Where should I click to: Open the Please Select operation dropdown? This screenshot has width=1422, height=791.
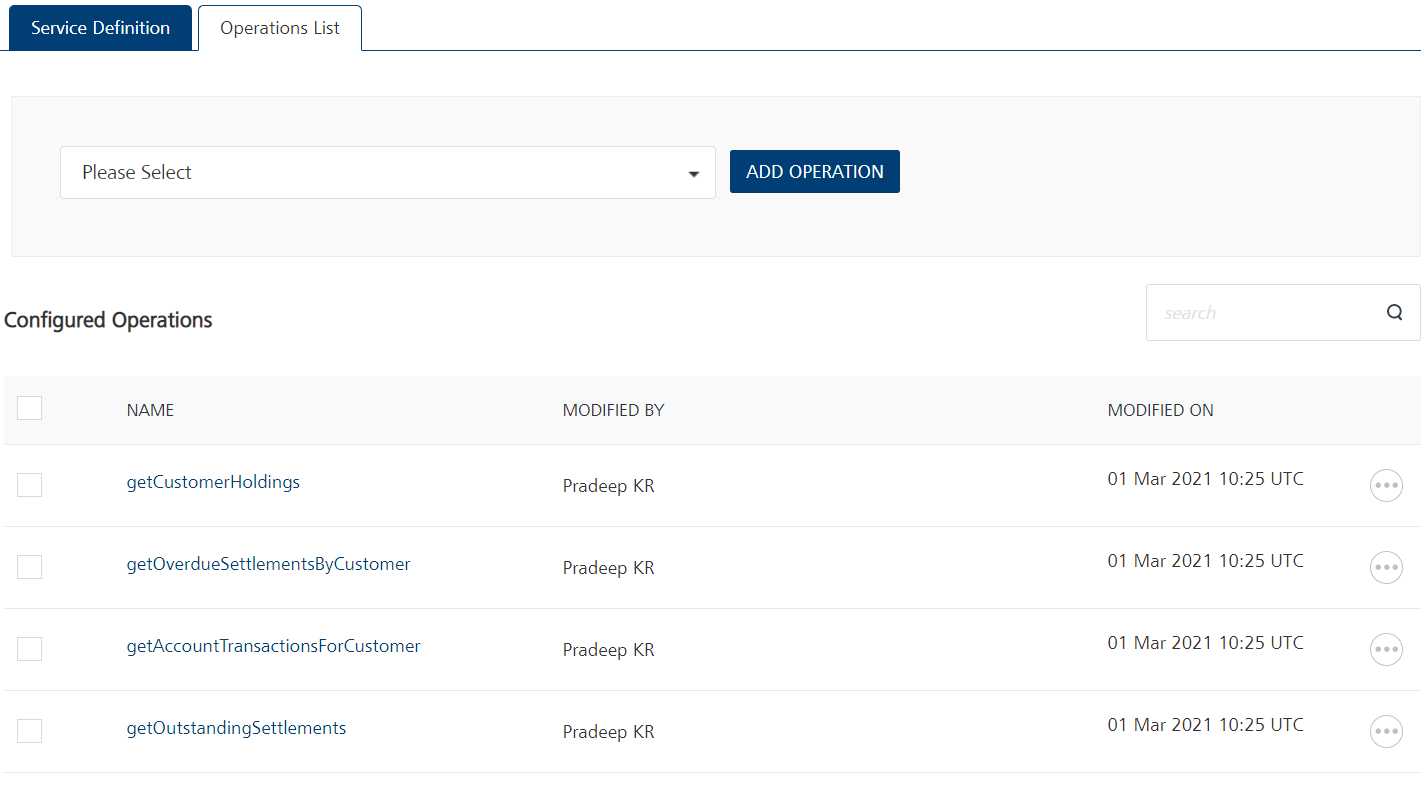click(x=387, y=173)
